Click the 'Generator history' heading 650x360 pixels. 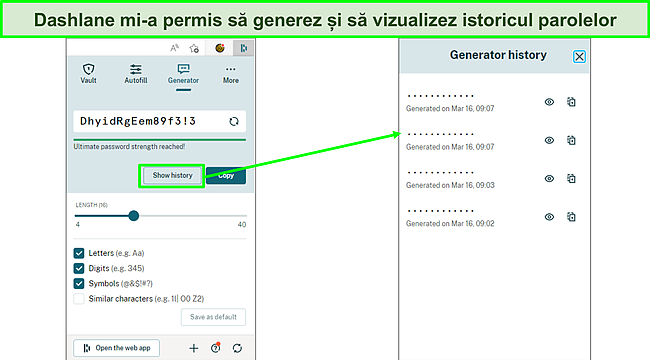coord(498,55)
